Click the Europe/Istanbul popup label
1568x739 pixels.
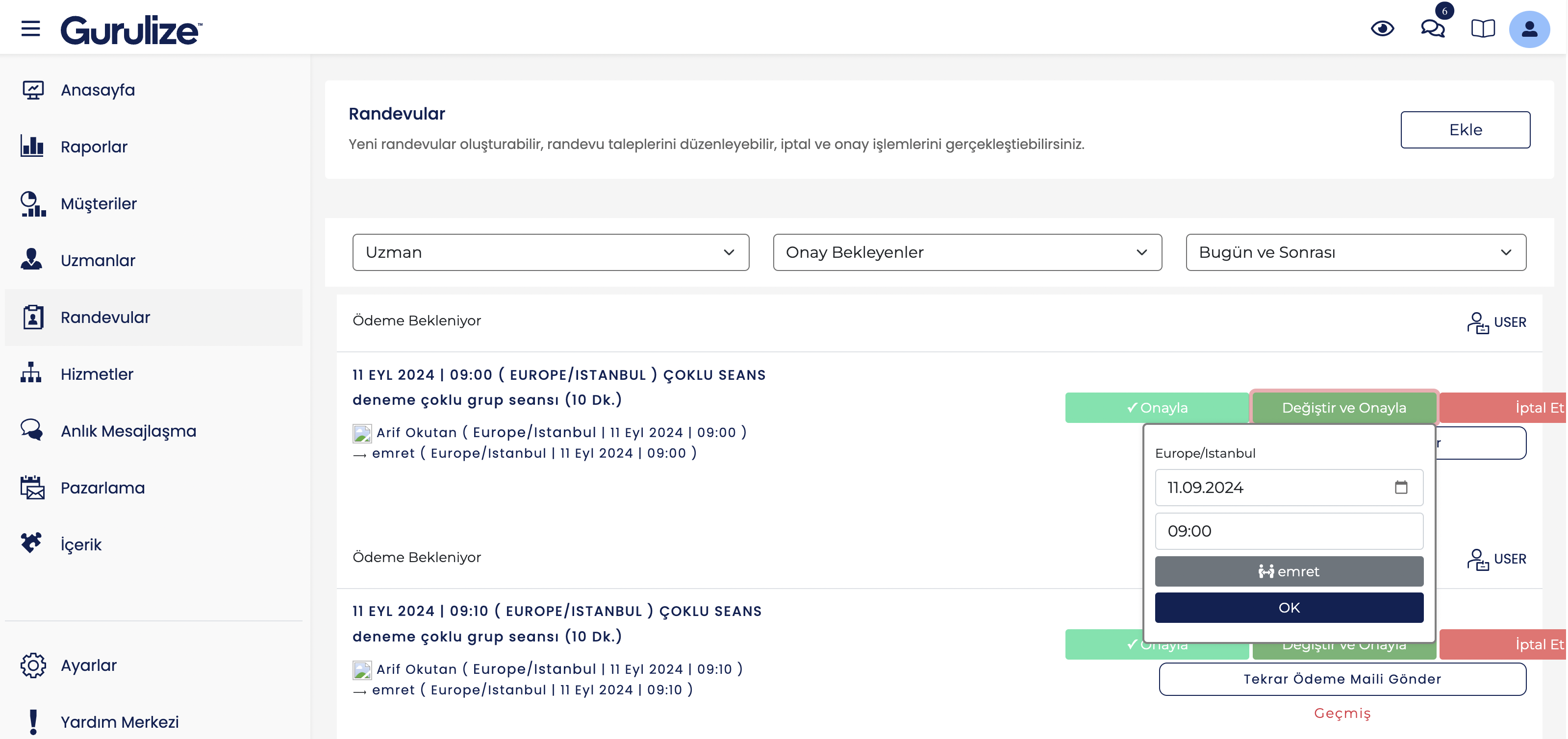[1205, 453]
